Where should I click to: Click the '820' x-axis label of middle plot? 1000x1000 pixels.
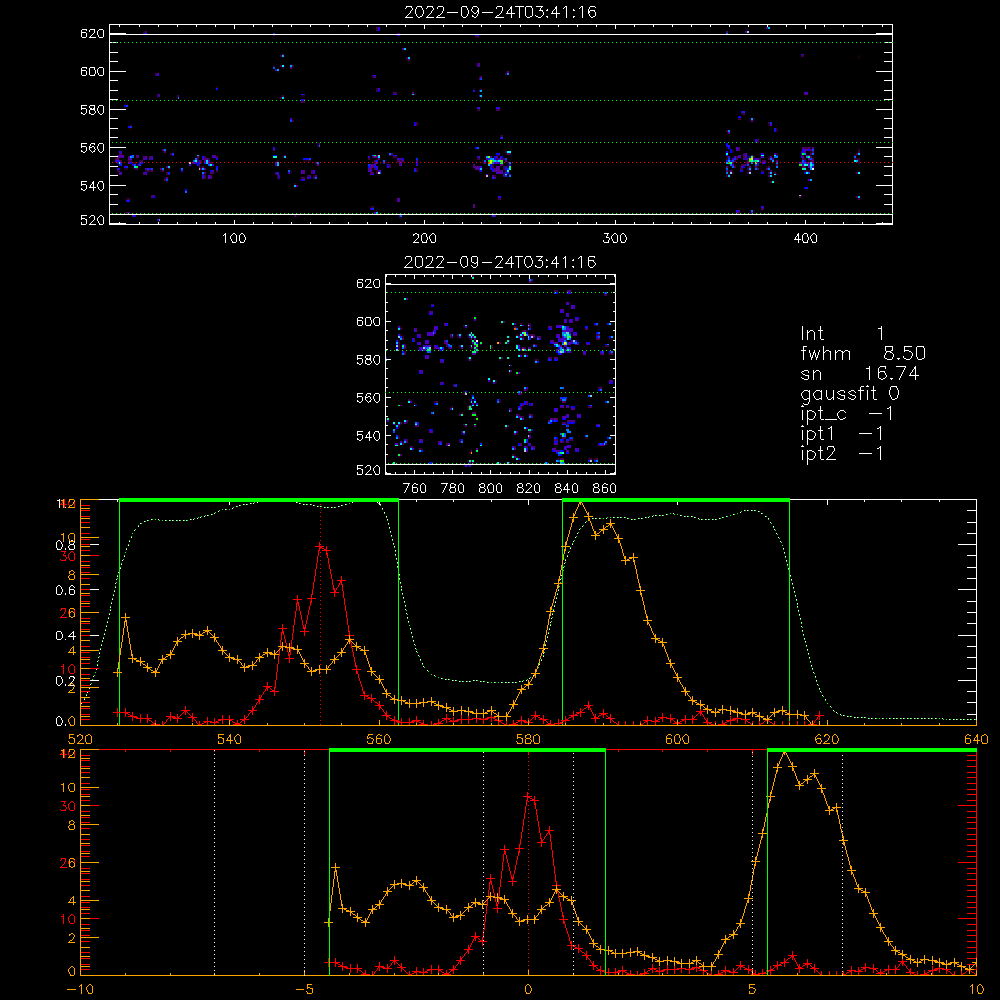(x=528, y=489)
